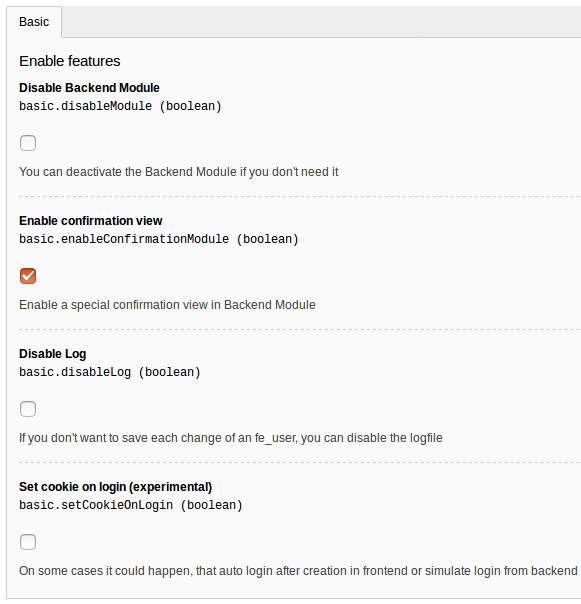Click the Enable confirmation view label
Viewport: 581px width, 604px height.
(91, 221)
